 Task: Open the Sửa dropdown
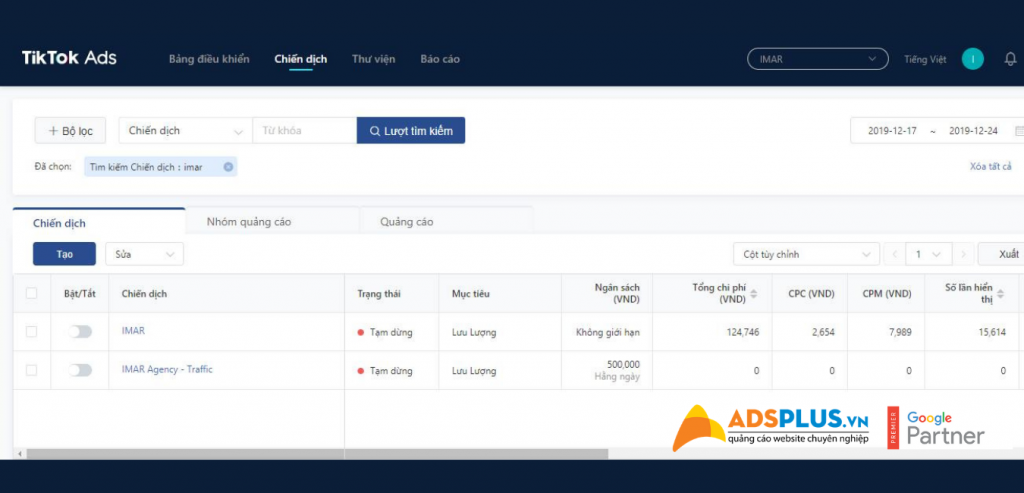point(144,254)
